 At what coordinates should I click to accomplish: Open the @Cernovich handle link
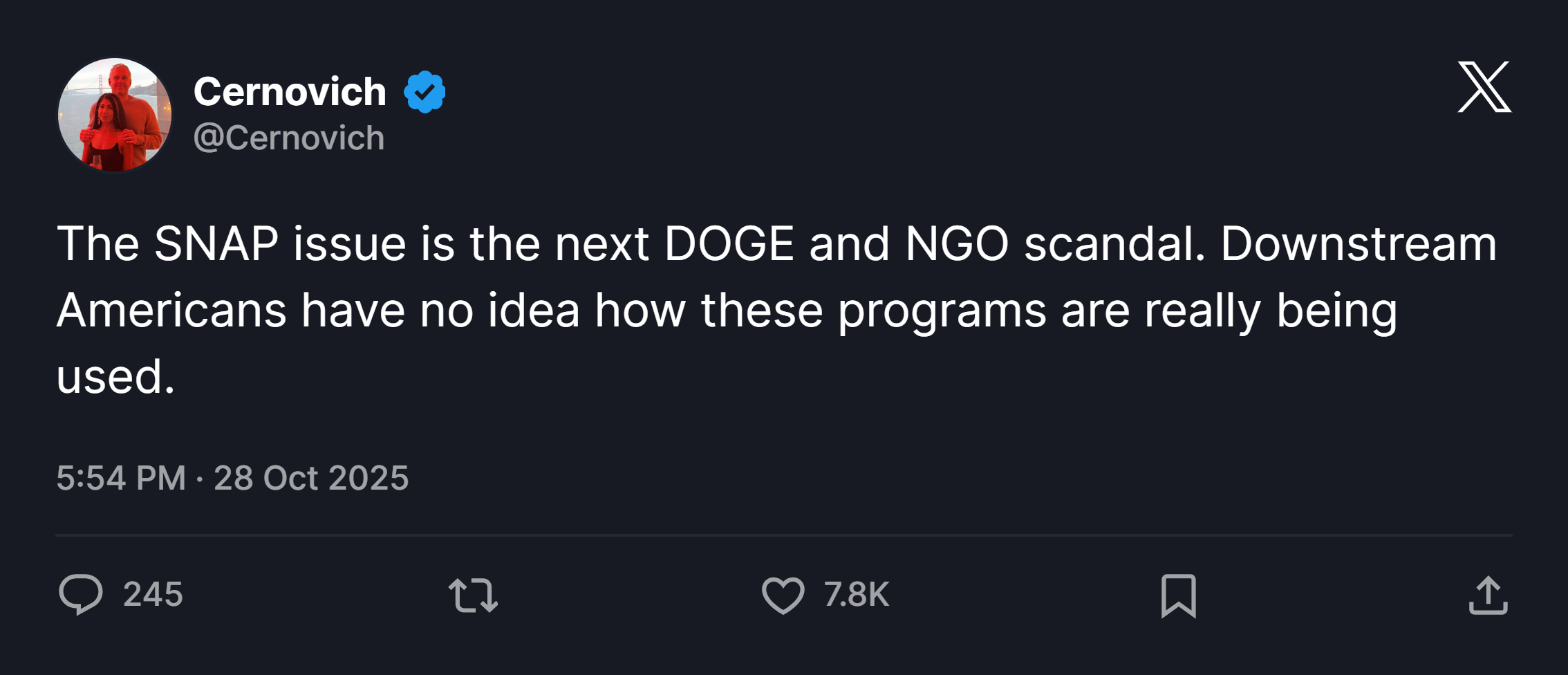pos(289,138)
